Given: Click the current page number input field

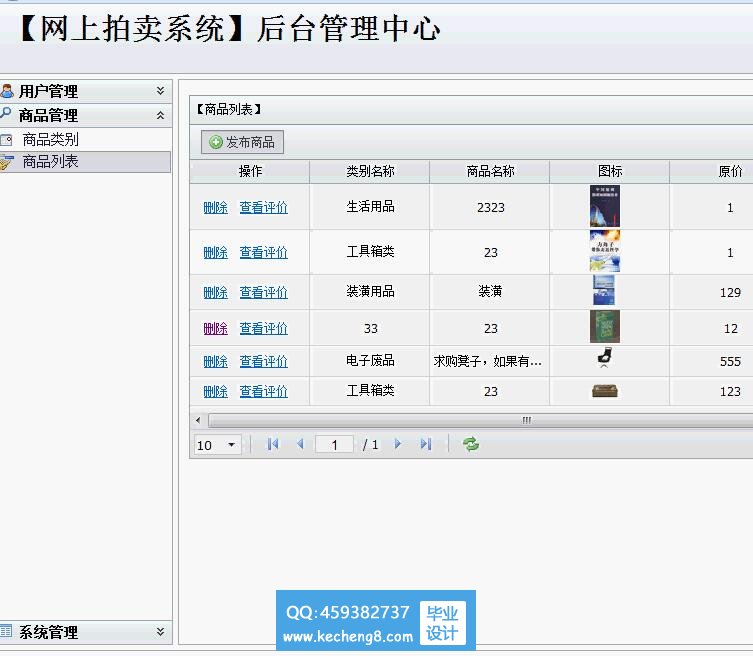Looking at the screenshot, I should 334,444.
